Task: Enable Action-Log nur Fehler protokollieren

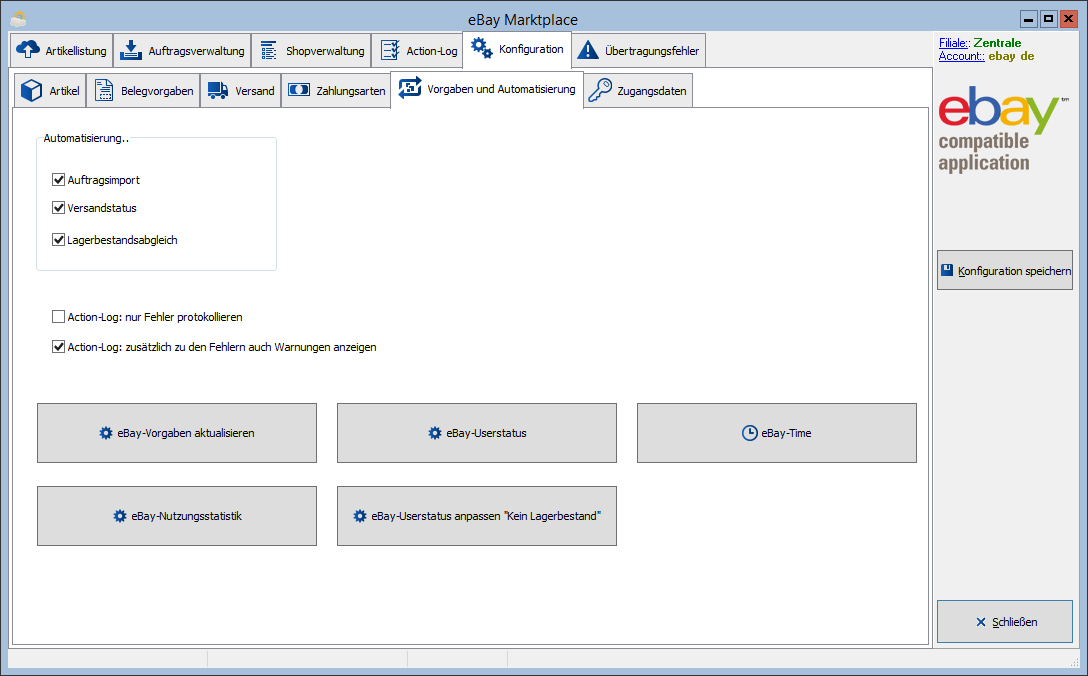Action: pos(58,316)
